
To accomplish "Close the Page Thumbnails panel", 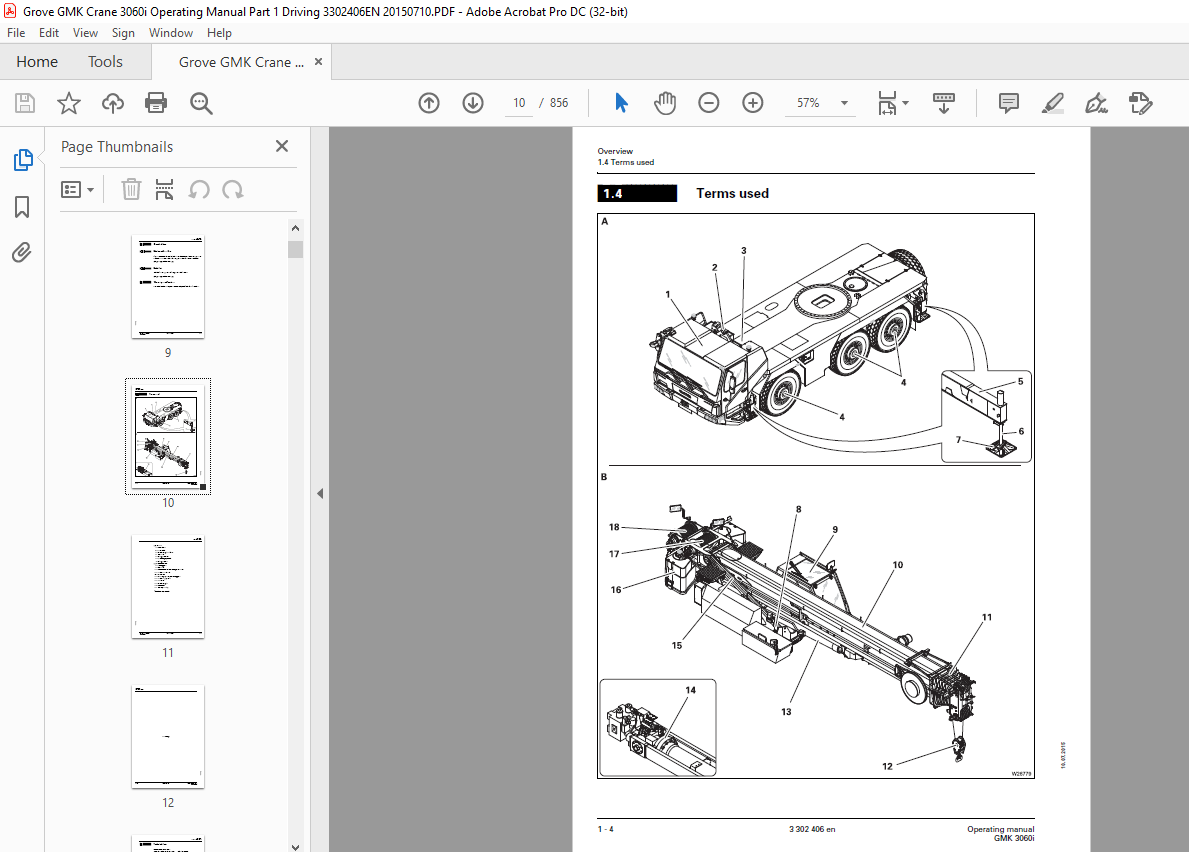I will 282,146.
